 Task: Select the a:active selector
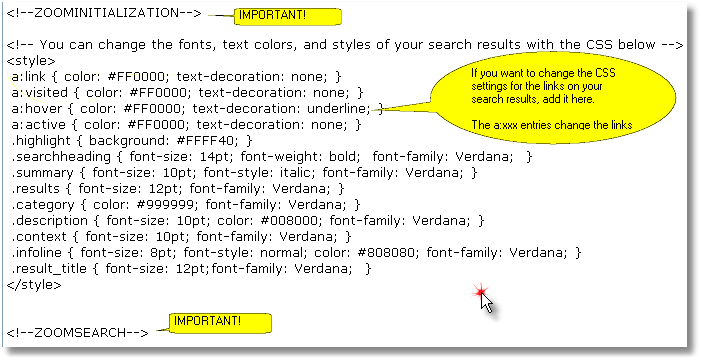click(39, 124)
